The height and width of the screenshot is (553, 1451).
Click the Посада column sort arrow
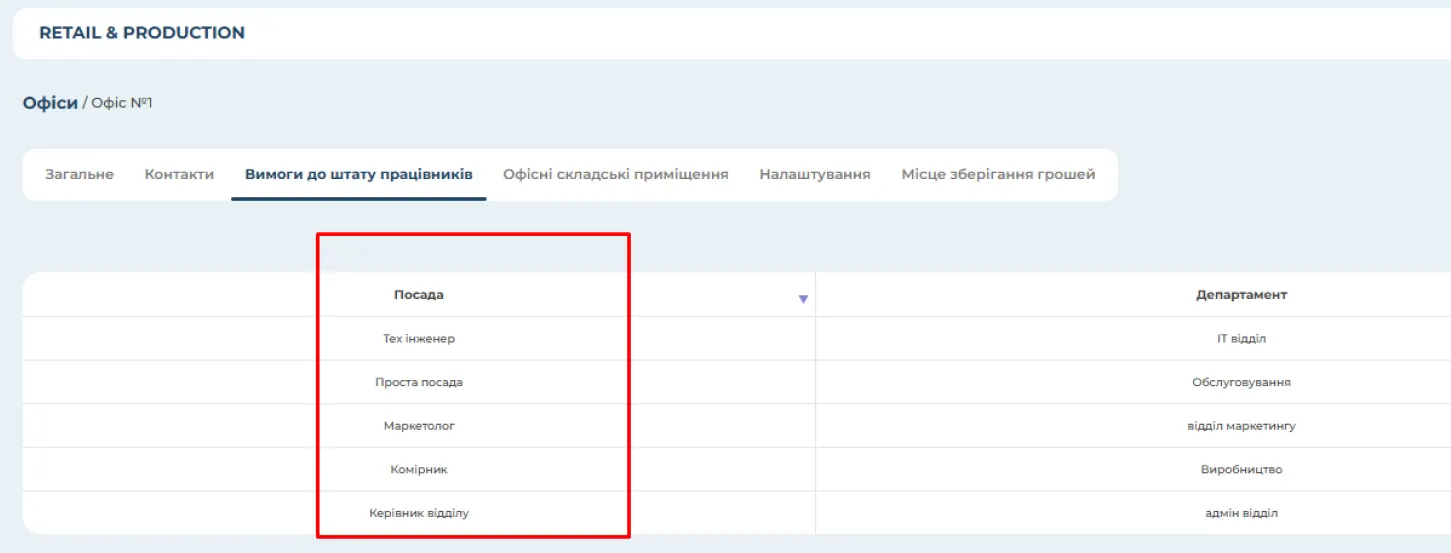(803, 299)
